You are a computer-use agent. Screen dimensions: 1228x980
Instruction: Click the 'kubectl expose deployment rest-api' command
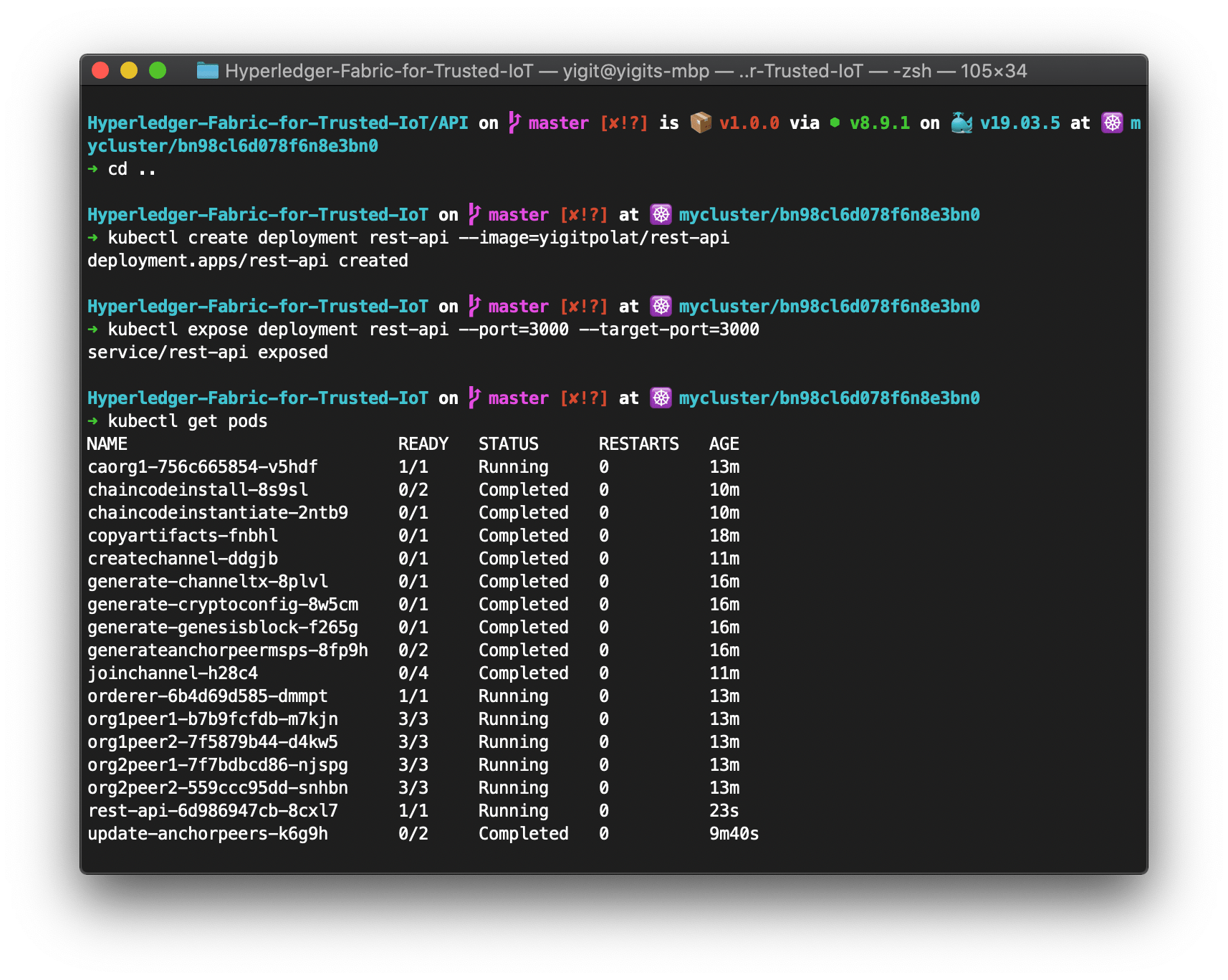click(x=433, y=330)
